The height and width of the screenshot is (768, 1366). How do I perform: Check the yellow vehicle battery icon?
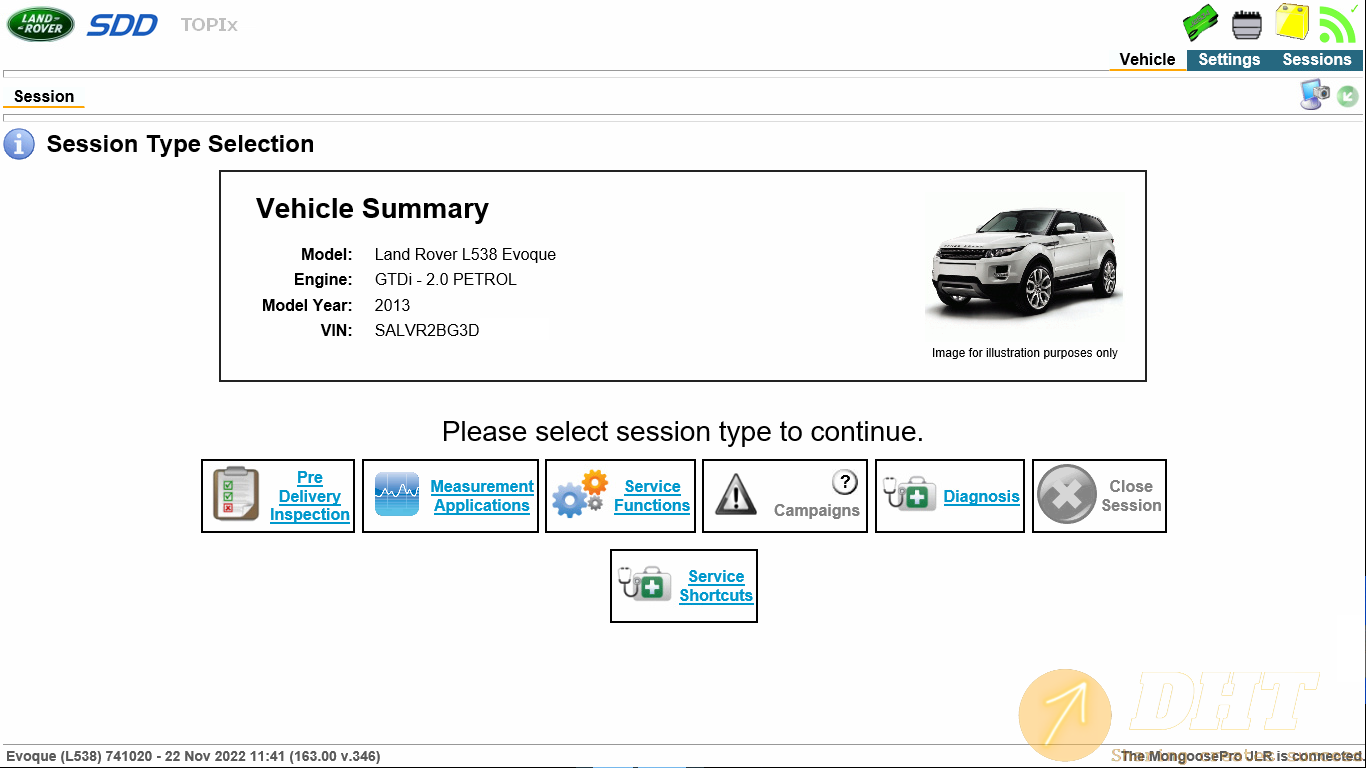point(1292,21)
